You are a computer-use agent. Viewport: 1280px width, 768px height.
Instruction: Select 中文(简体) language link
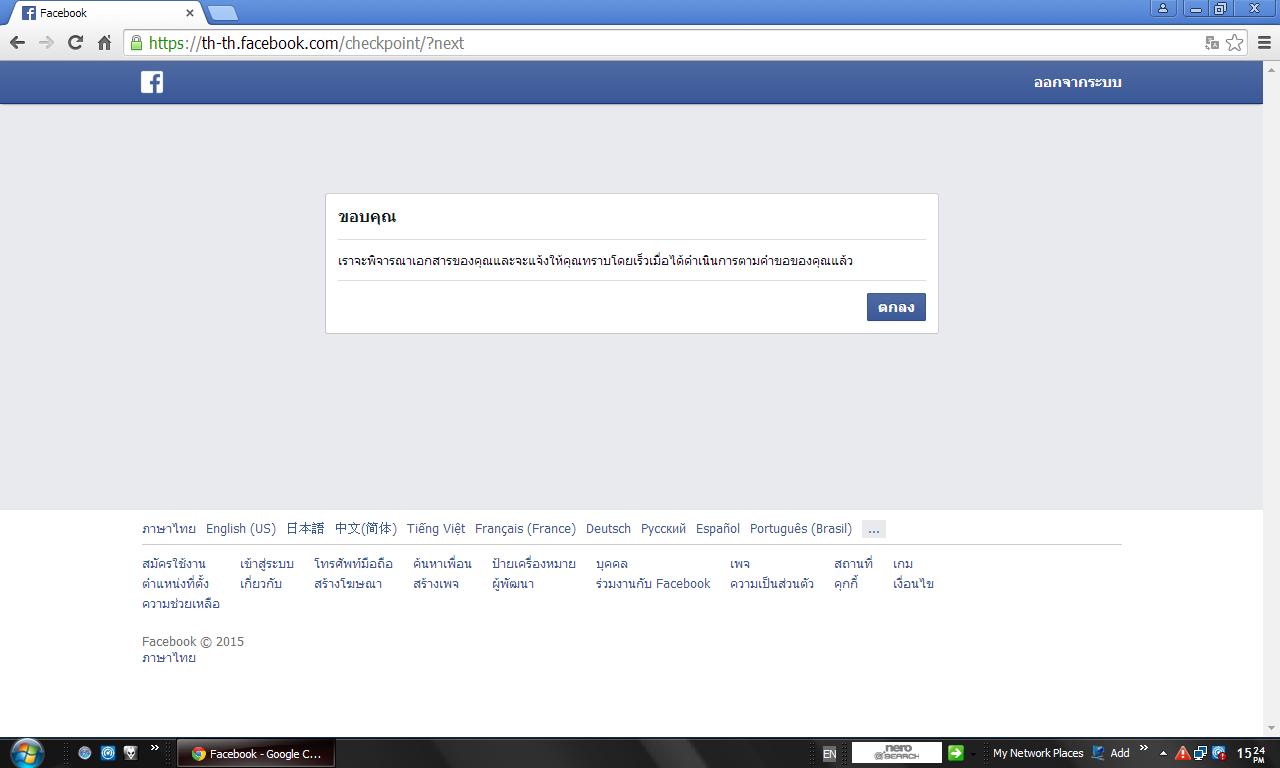tap(366, 529)
